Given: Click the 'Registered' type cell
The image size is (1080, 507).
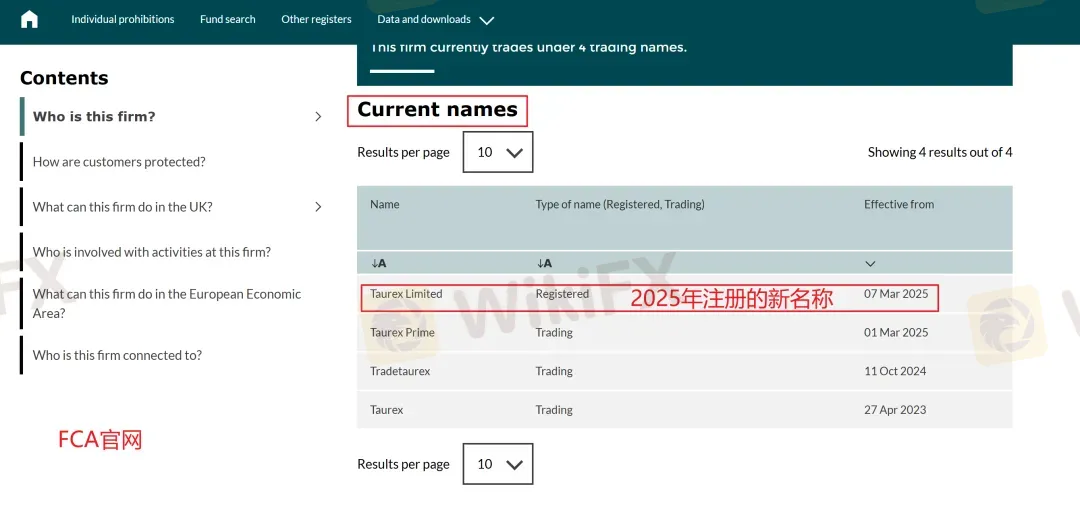Looking at the screenshot, I should (x=562, y=293).
